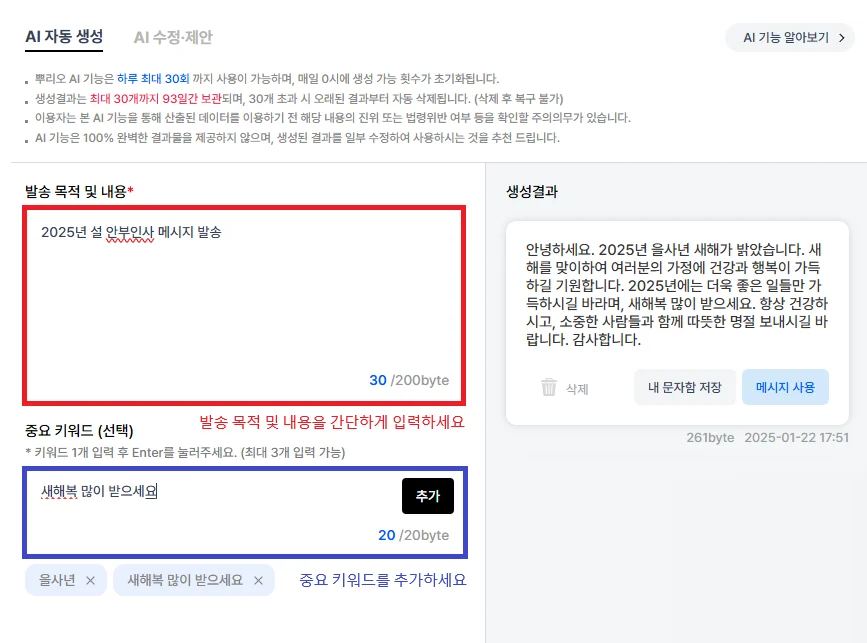Viewport: 867px width, 643px height.
Task: Click the trash icon on the generated result
Action: (548, 388)
